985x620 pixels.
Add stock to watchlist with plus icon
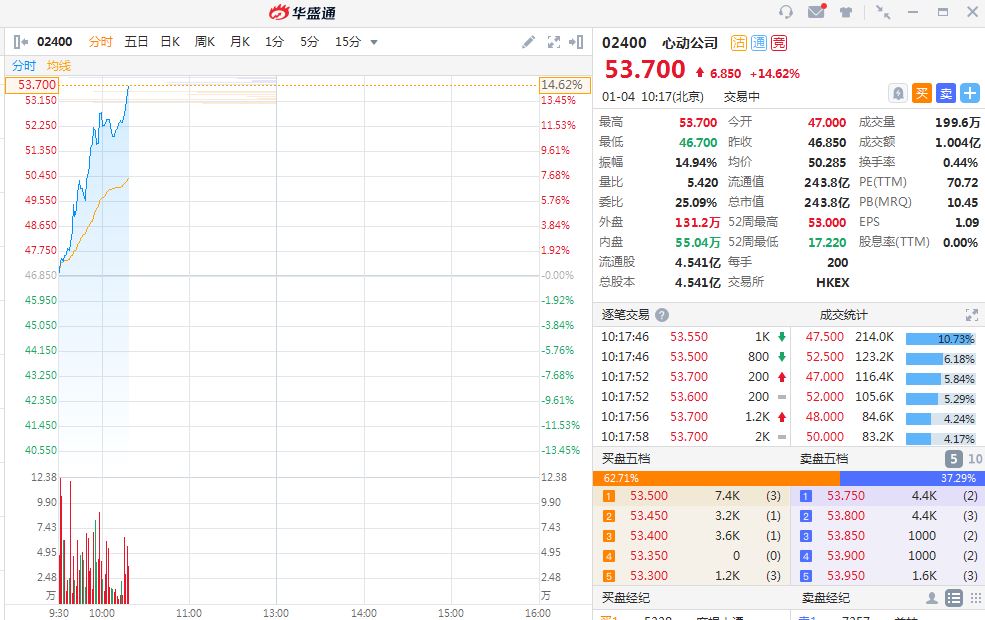[969, 93]
